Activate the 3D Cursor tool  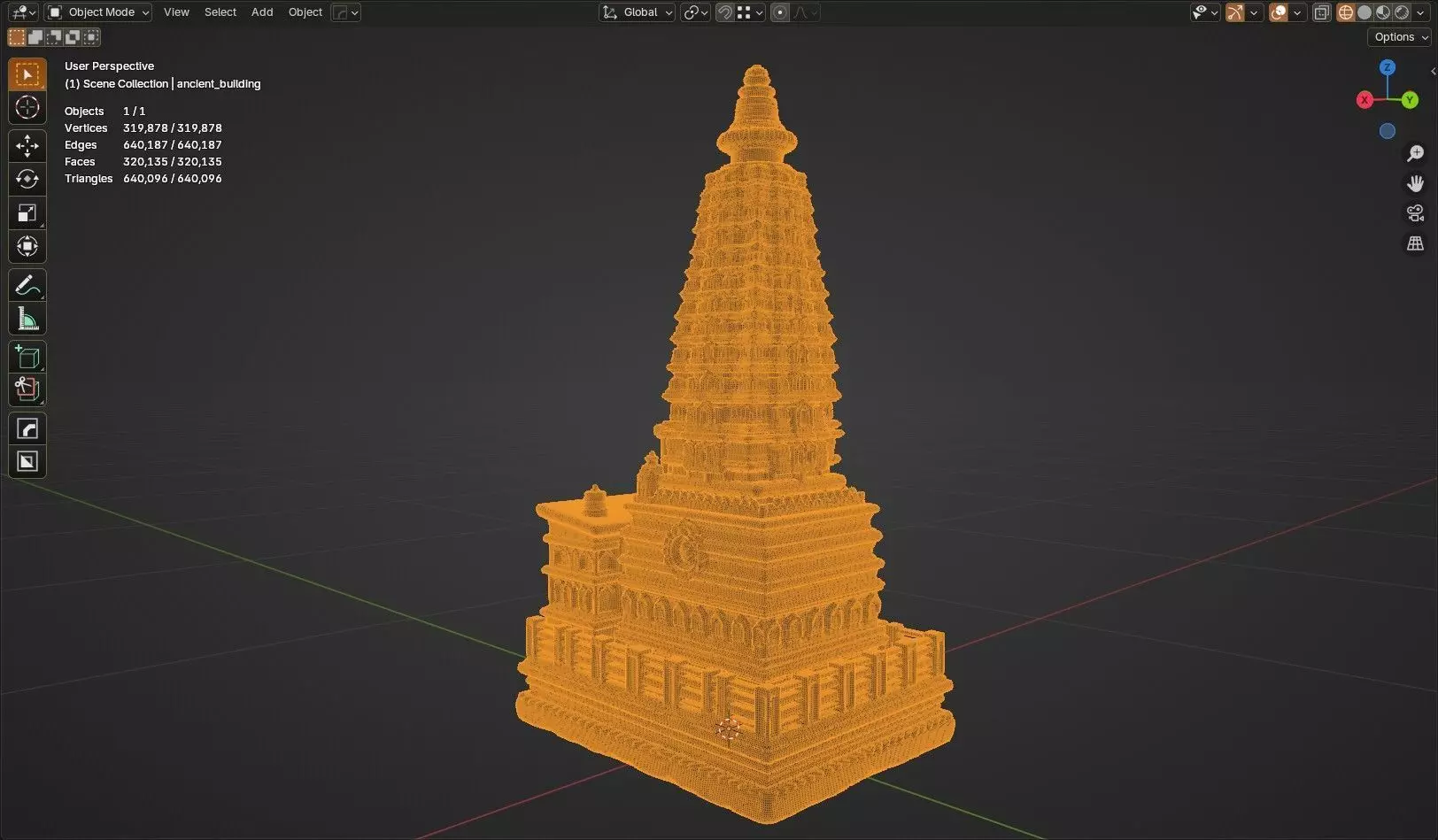coord(27,108)
